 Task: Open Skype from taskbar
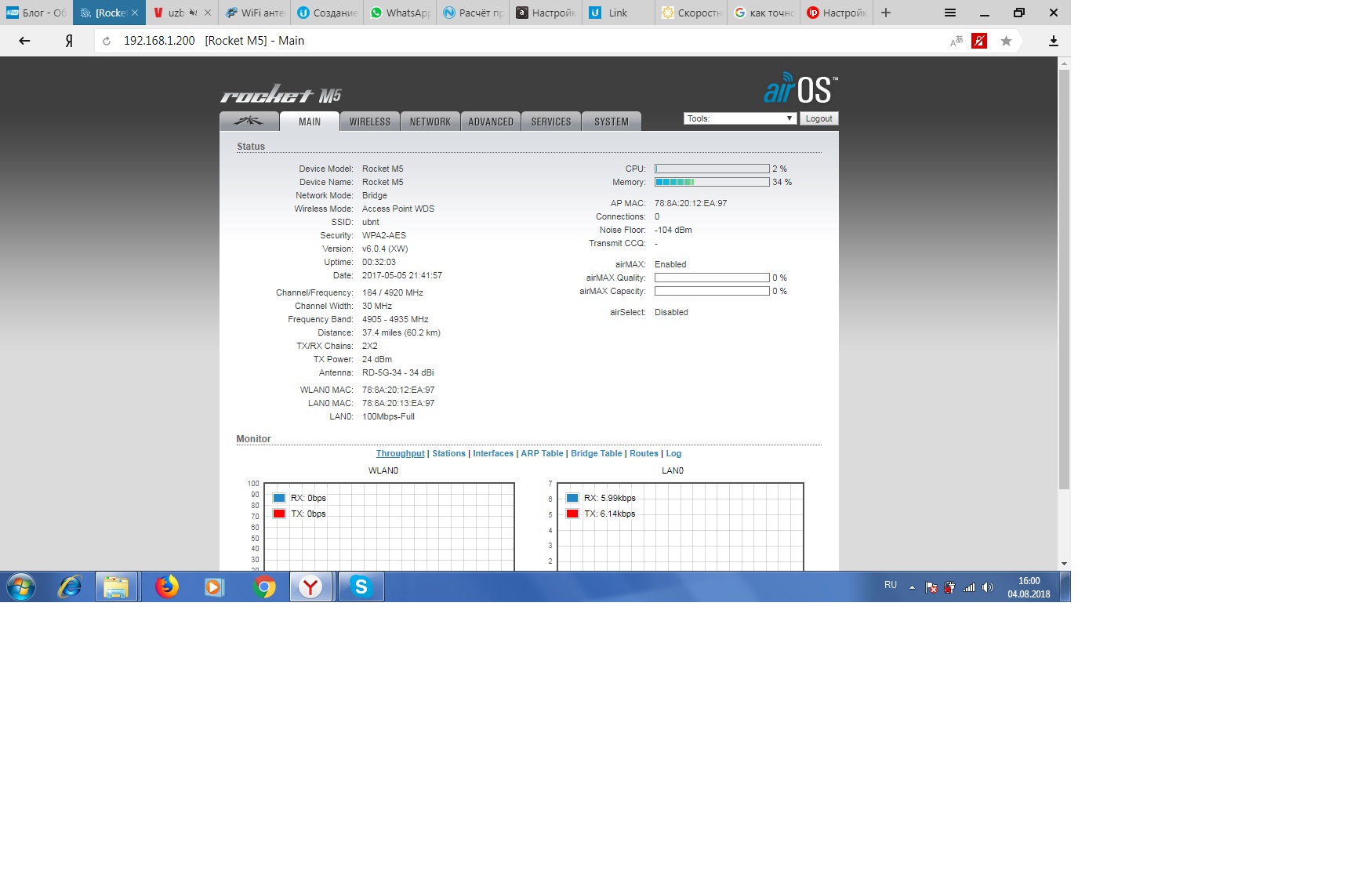(361, 586)
